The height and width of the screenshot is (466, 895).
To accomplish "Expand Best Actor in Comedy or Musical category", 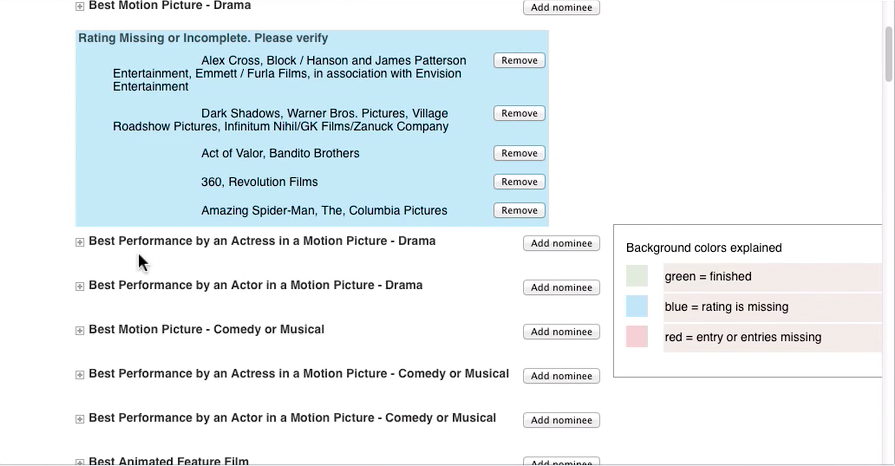I will coord(80,419).
